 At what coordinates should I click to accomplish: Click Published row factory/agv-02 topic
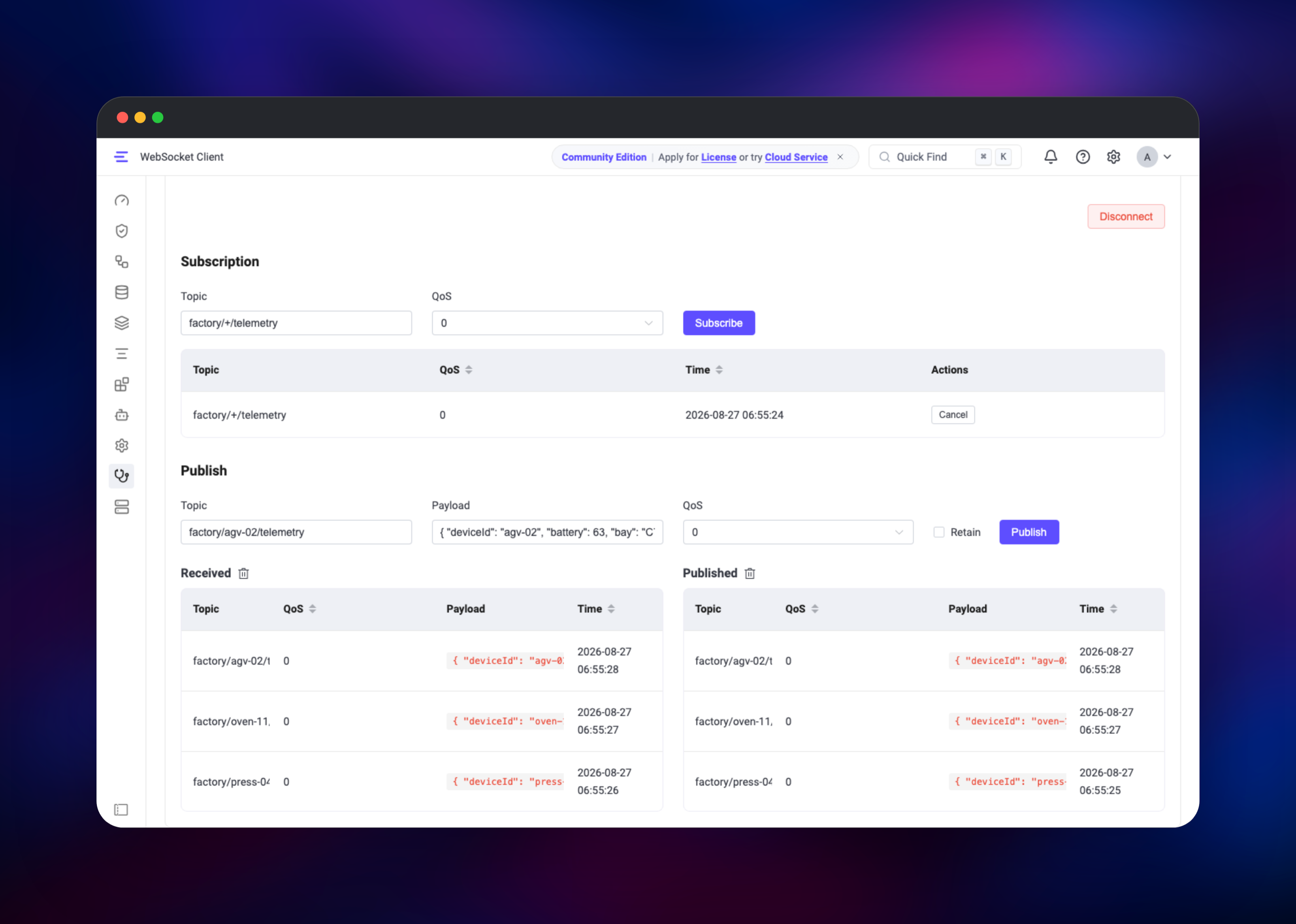coord(733,661)
